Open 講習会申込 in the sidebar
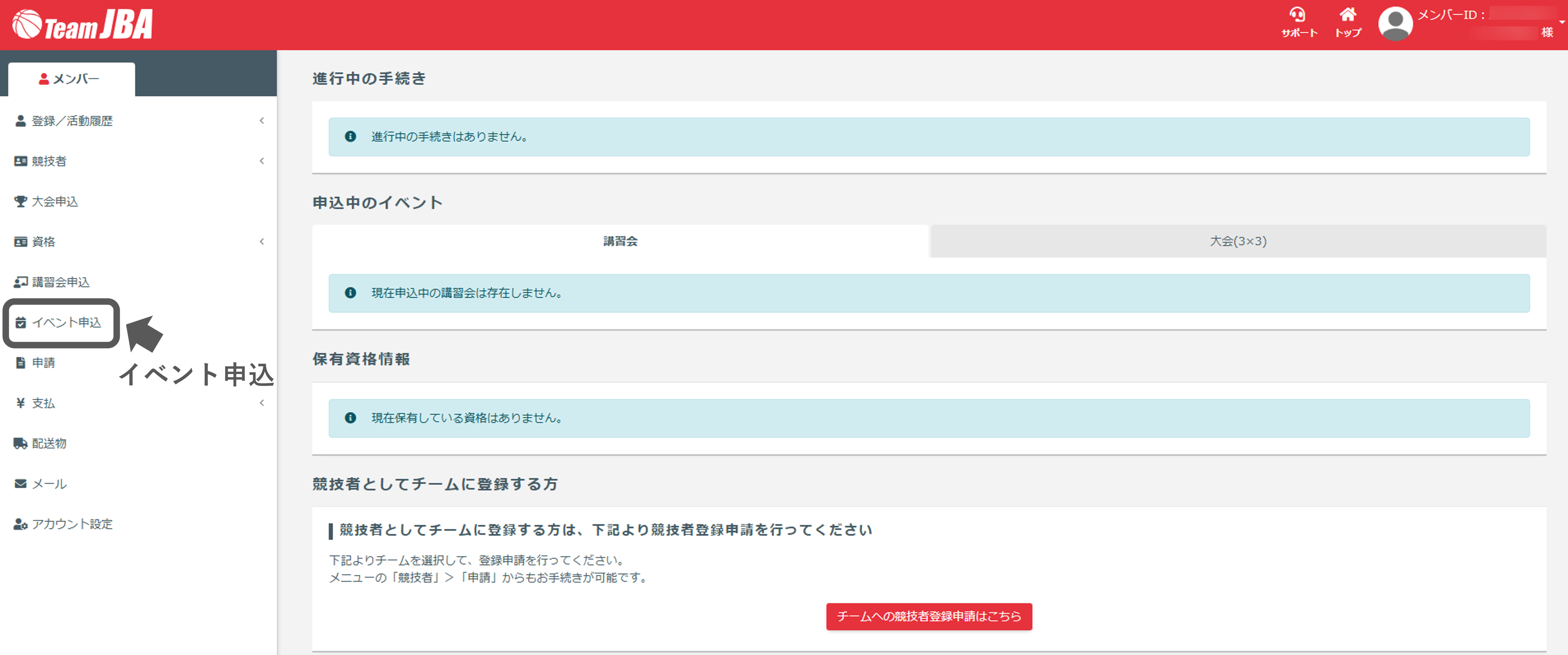Image resolution: width=1568 pixels, height=655 pixels. pyautogui.click(x=60, y=282)
